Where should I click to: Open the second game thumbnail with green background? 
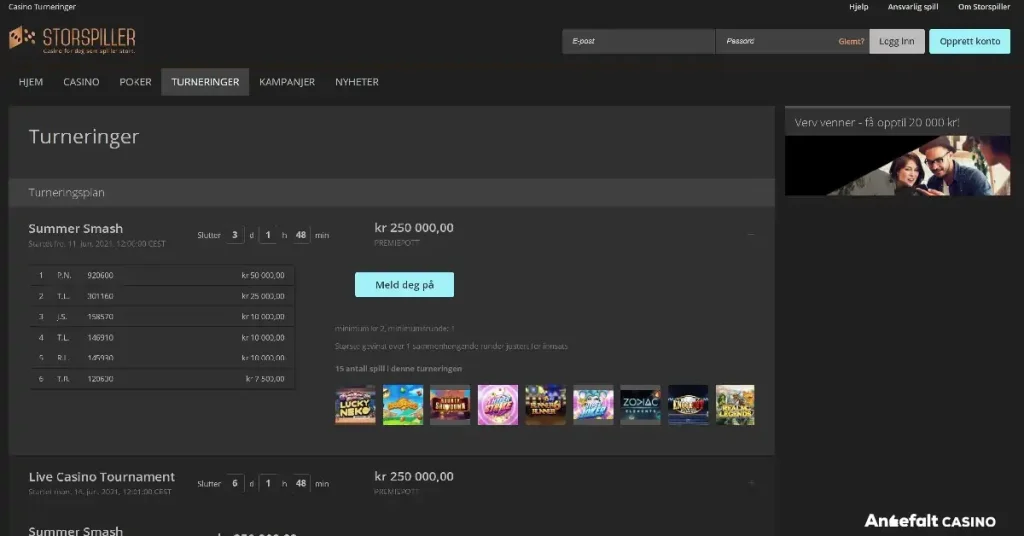pyautogui.click(x=403, y=405)
